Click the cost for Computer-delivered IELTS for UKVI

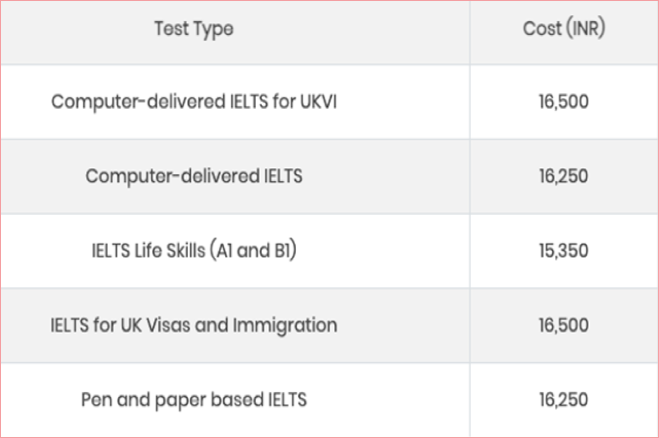click(564, 102)
